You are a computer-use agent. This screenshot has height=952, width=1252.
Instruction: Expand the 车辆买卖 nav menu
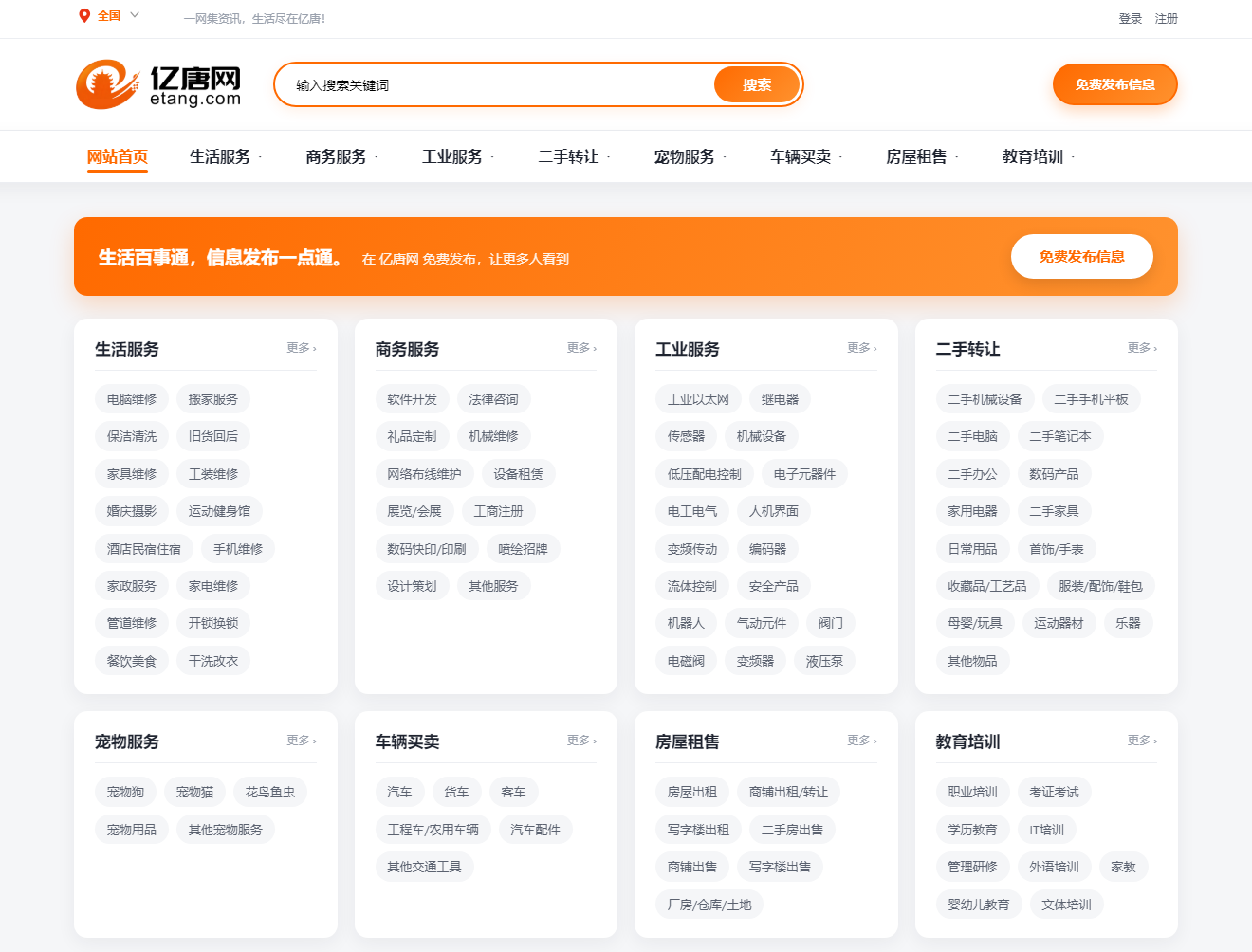click(x=806, y=157)
